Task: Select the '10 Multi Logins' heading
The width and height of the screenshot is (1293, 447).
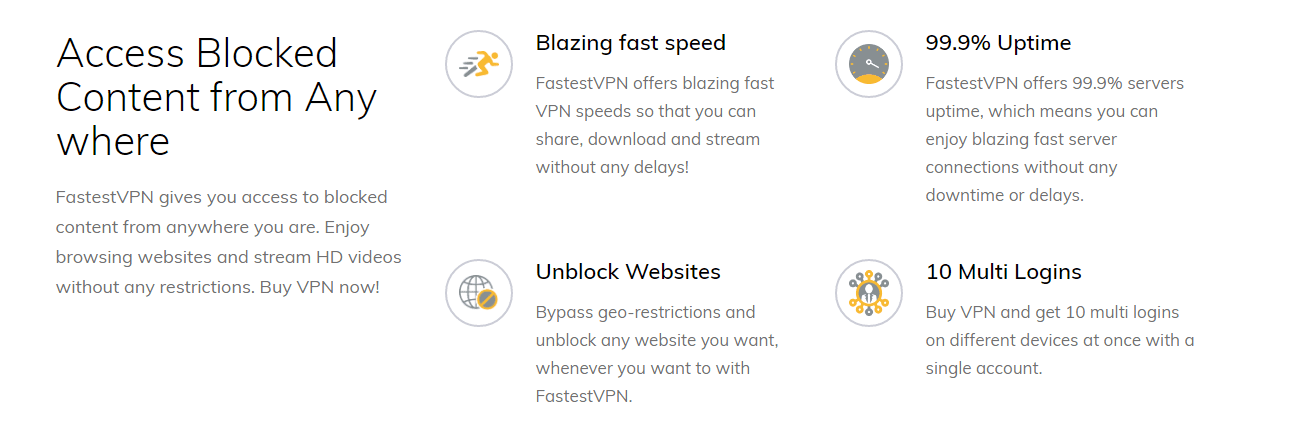Action: tap(1003, 272)
